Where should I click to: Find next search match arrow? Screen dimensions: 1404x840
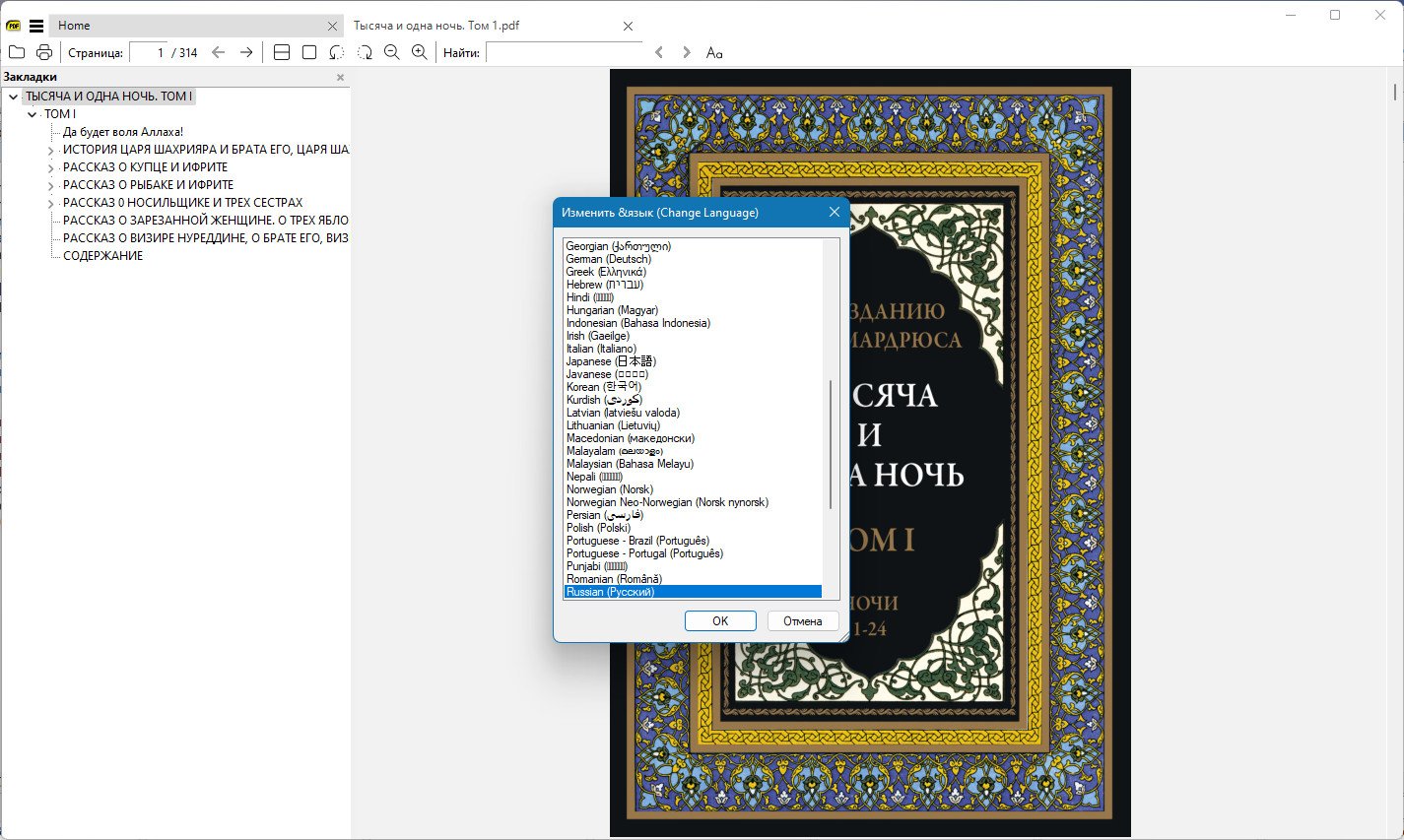[x=687, y=52]
